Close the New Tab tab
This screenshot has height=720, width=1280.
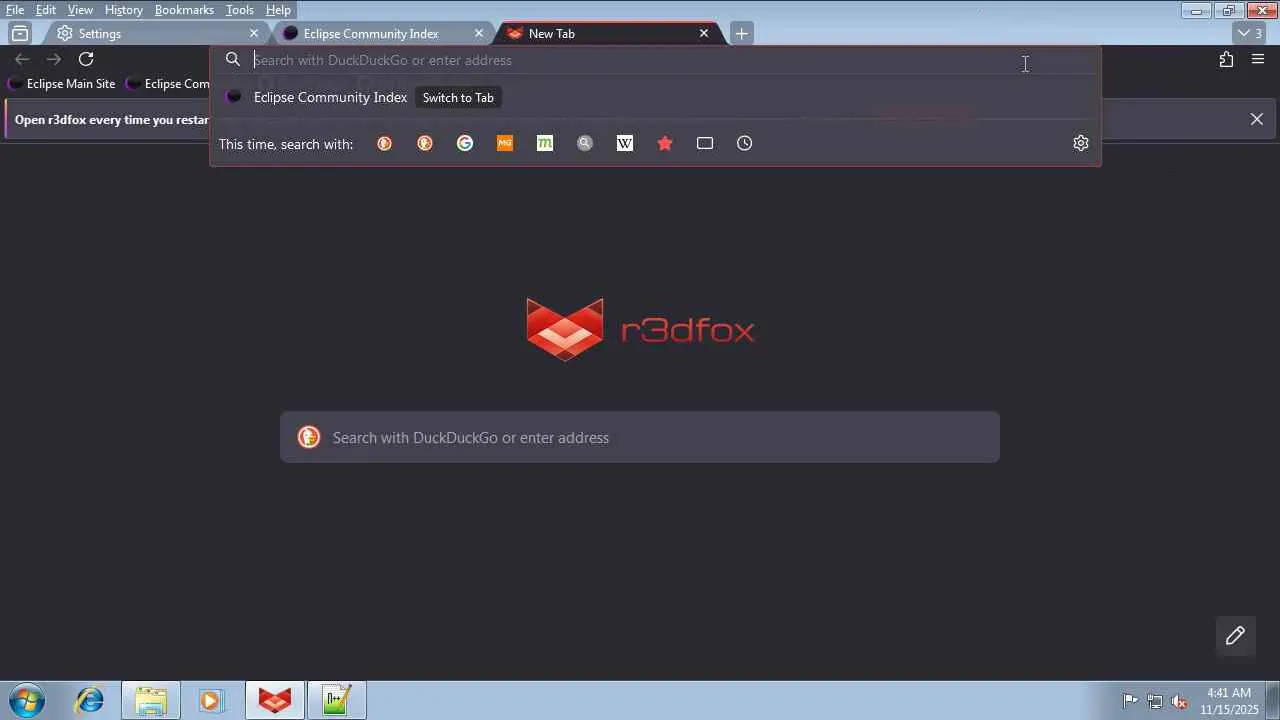[x=704, y=33]
